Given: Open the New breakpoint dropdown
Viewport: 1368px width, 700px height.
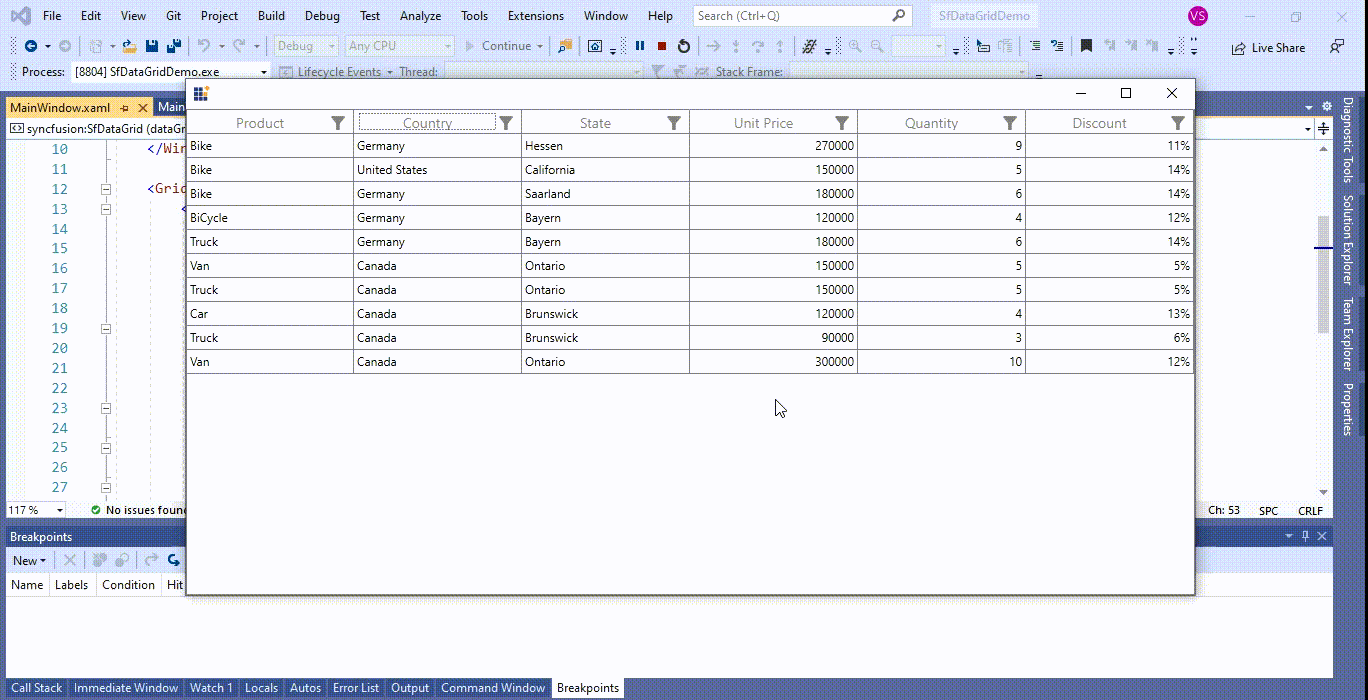Looking at the screenshot, I should point(28,560).
